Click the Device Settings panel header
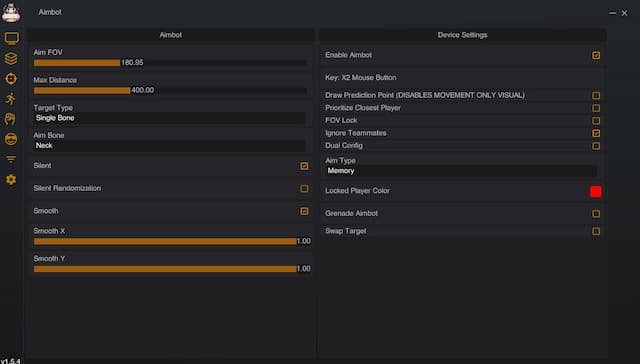640x364 pixels. tap(462, 35)
